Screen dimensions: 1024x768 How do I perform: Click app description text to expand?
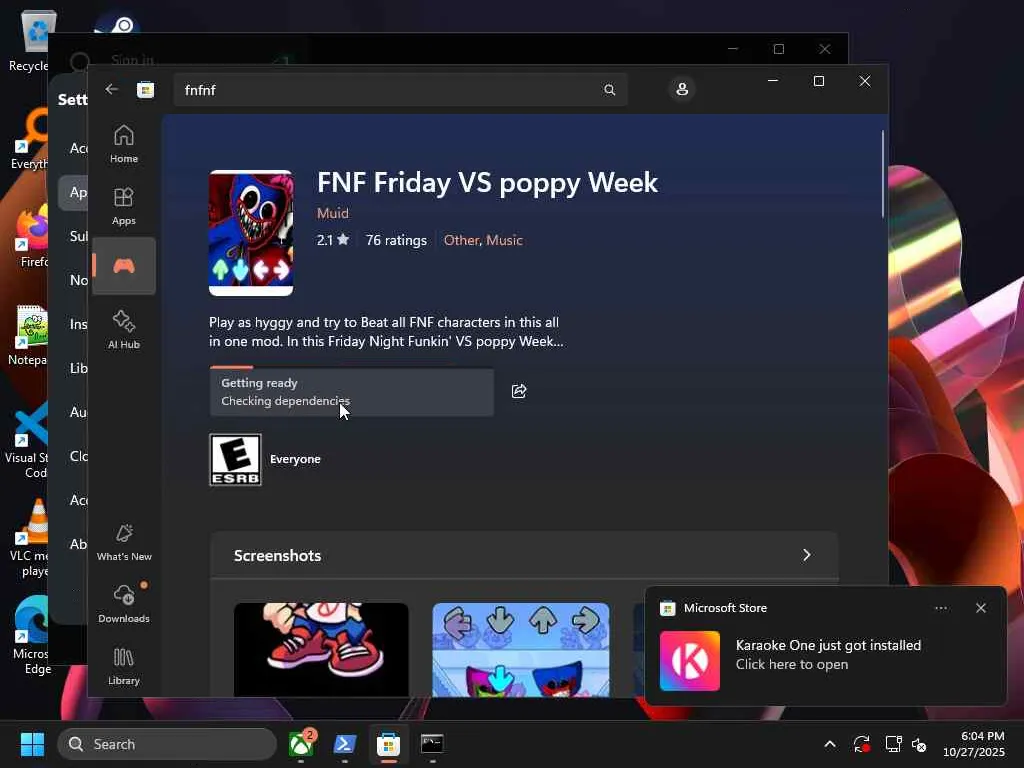pos(386,332)
